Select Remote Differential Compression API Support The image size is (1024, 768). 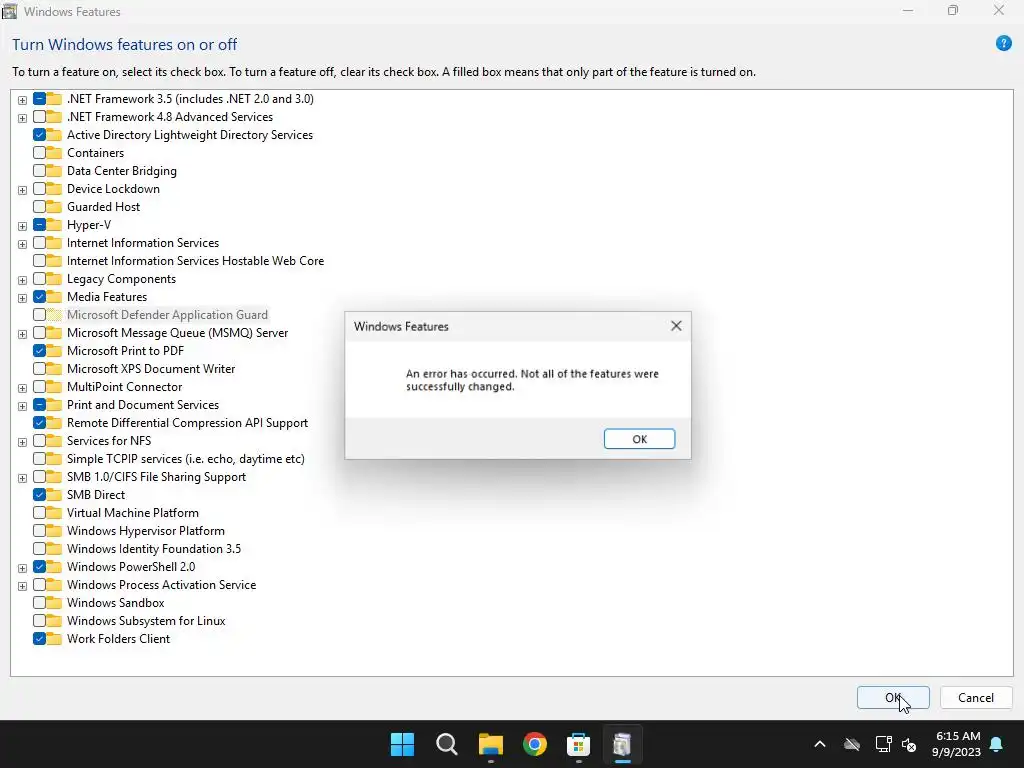[187, 423]
